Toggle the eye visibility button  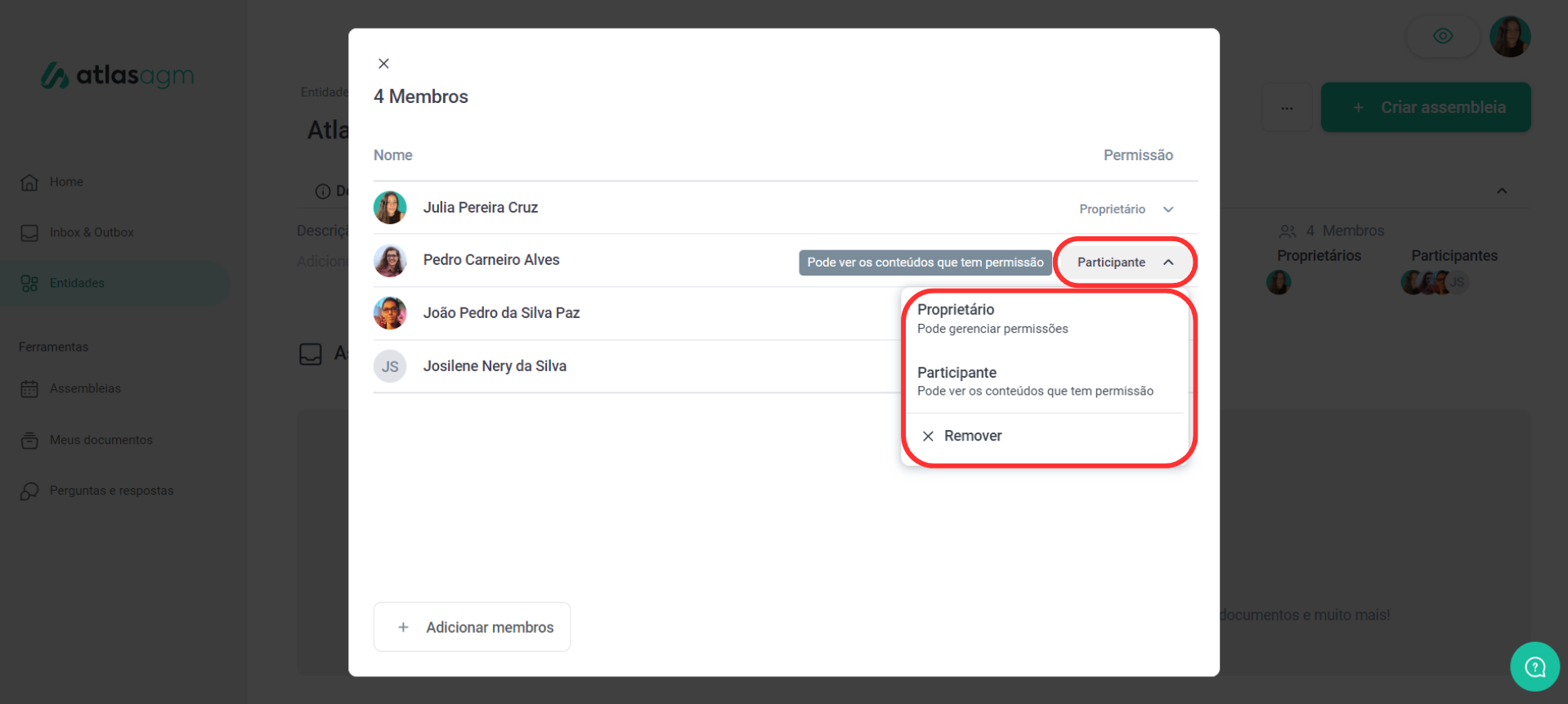(1443, 36)
